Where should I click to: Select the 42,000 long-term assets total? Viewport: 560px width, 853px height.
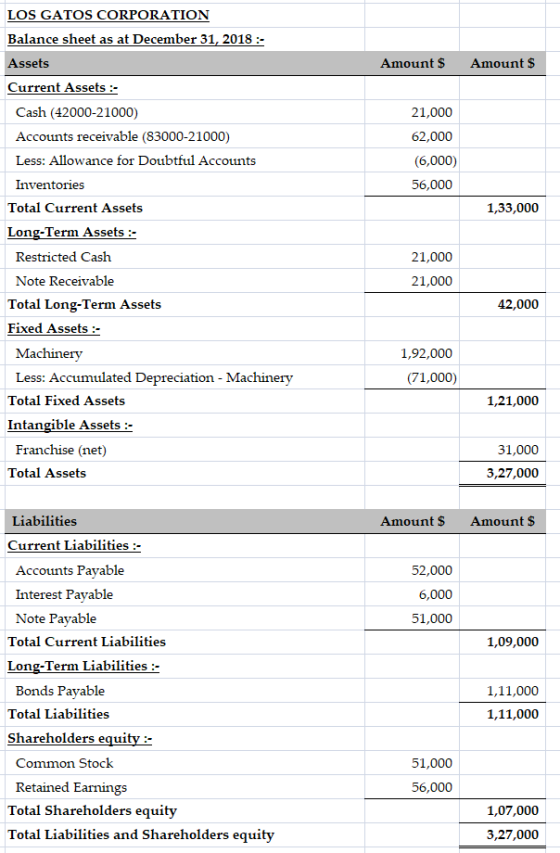click(x=518, y=304)
